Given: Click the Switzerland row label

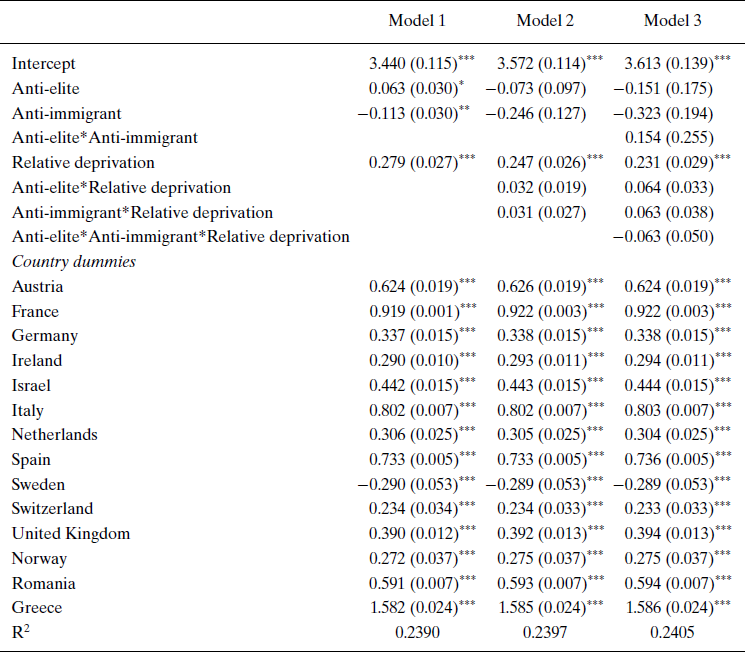Looking at the screenshot, I should [52, 508].
